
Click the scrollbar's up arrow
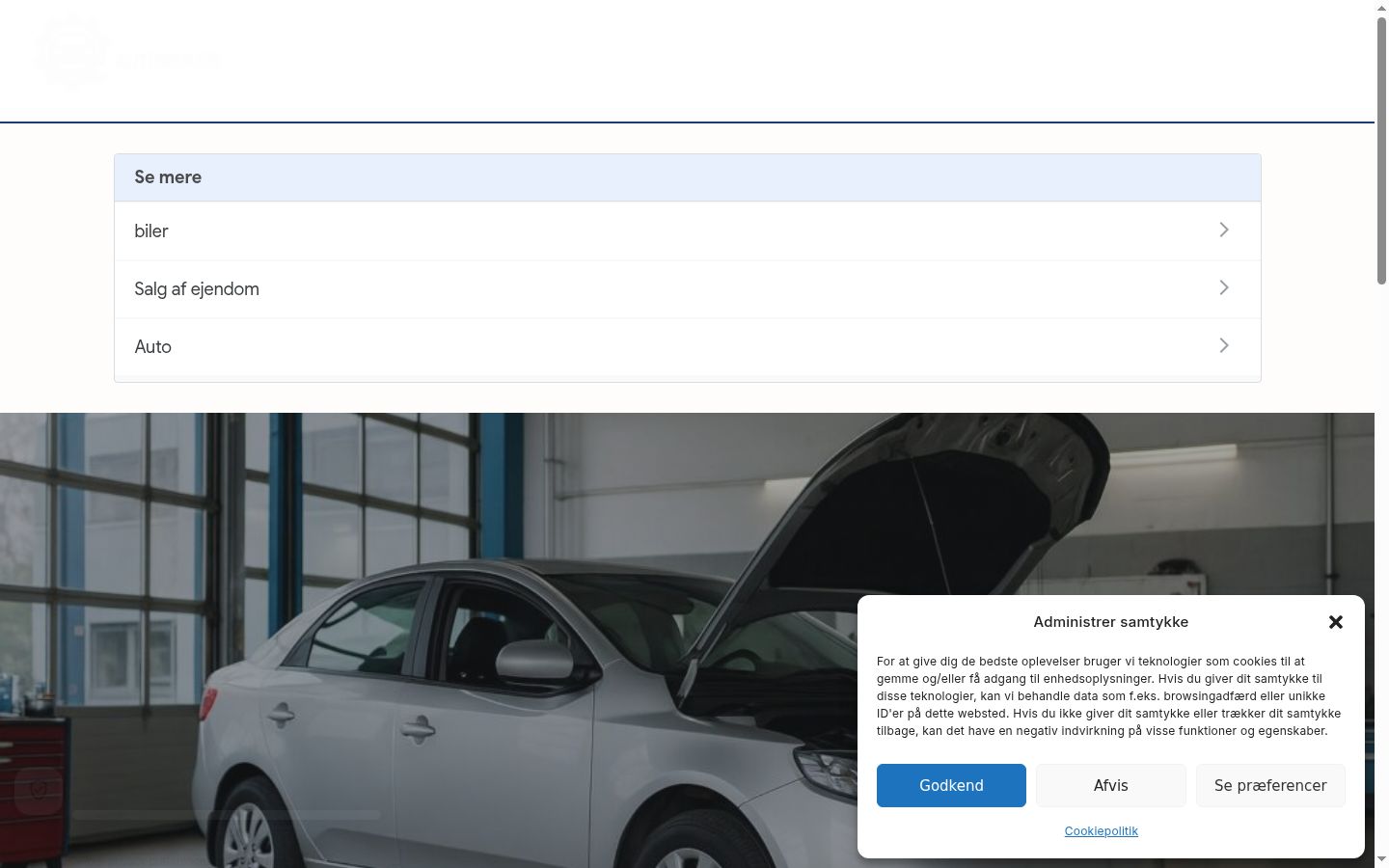click(x=1381, y=8)
